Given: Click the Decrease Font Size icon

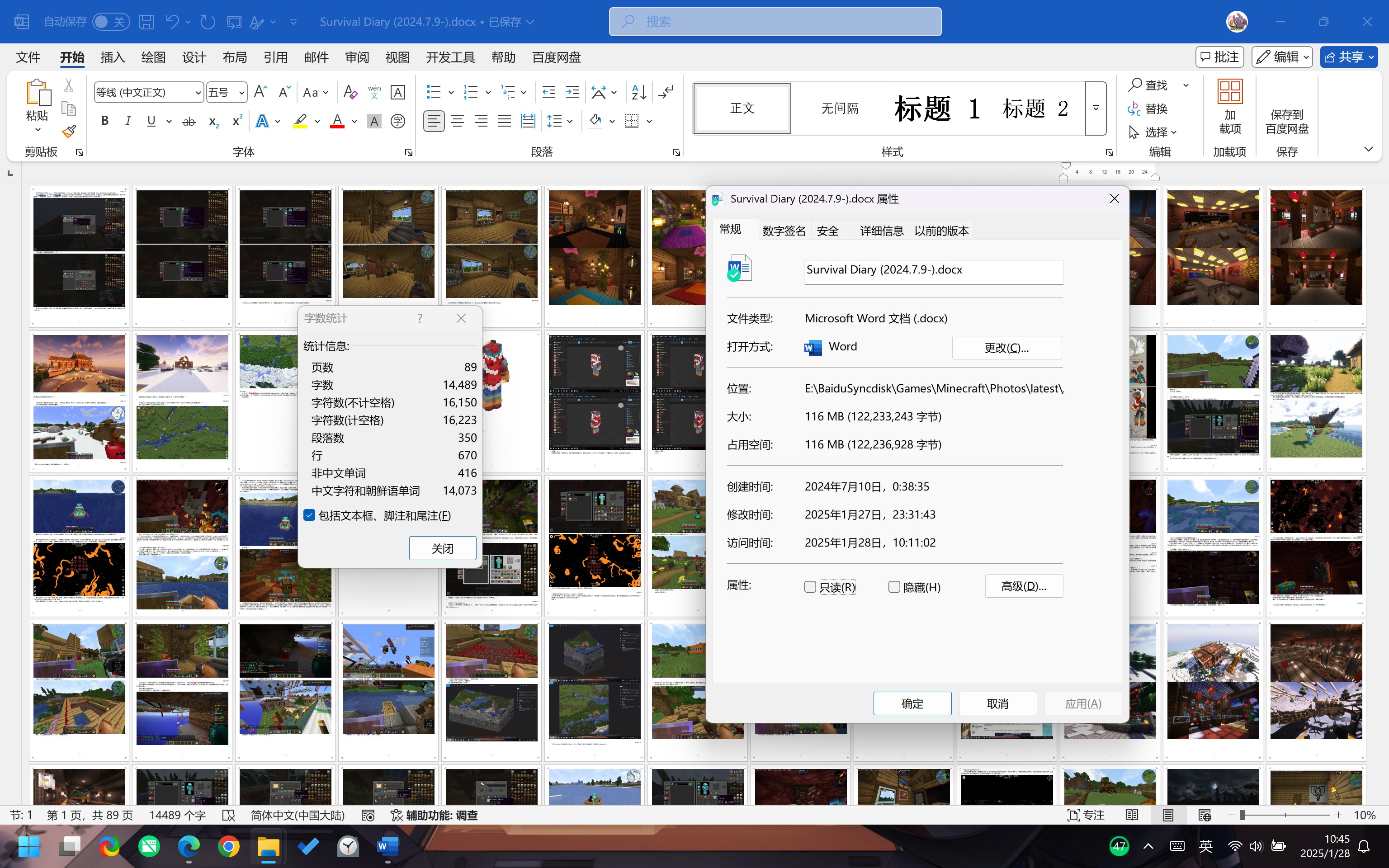Looking at the screenshot, I should pos(284,92).
